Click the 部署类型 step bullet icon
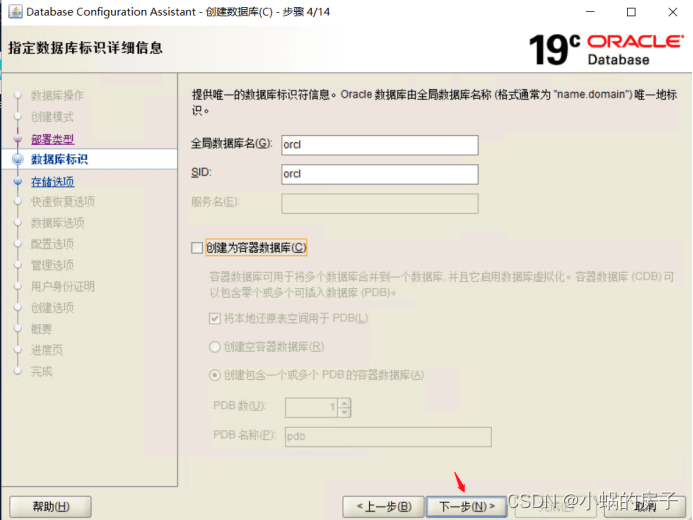This screenshot has width=693, height=520. (18, 139)
